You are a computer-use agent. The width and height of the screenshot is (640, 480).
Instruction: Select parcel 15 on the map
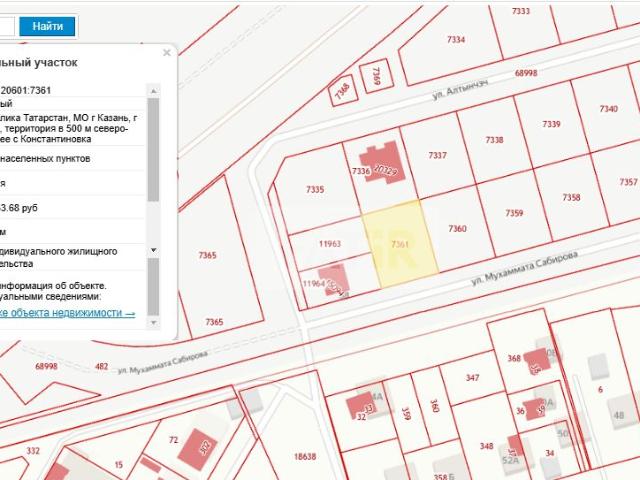tap(118, 464)
